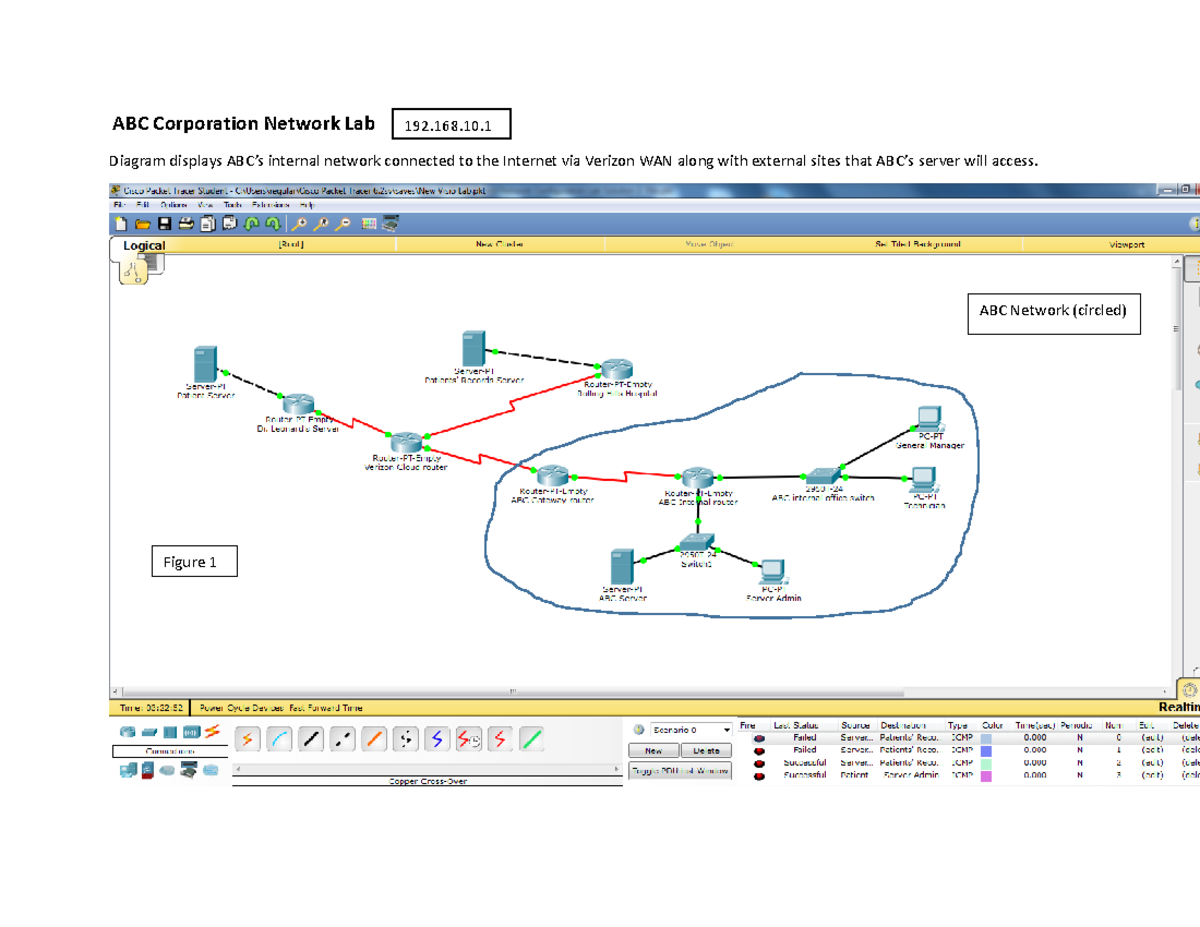Select the automatic connection (lightning) tool
This screenshot has height=927, width=1200.
[246, 740]
